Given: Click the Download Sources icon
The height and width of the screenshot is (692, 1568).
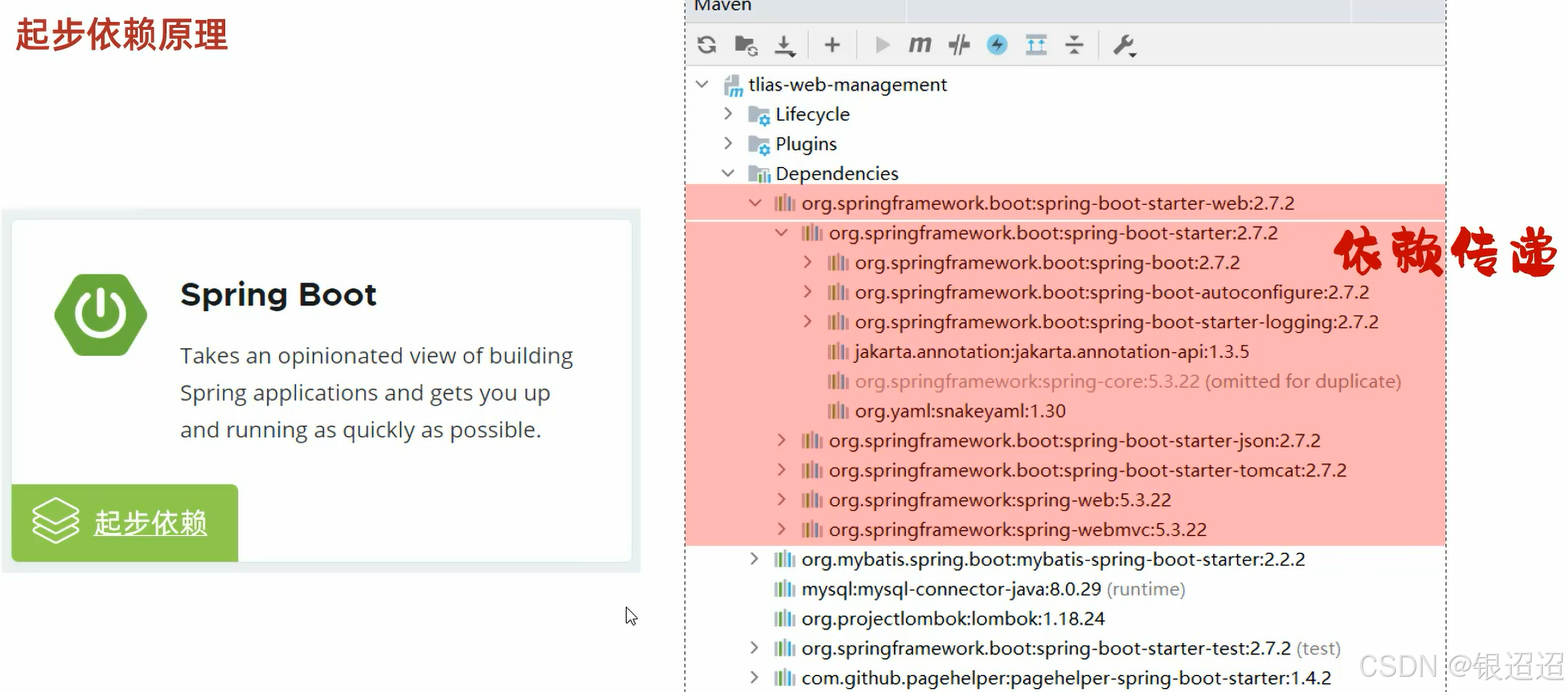Looking at the screenshot, I should [x=785, y=46].
